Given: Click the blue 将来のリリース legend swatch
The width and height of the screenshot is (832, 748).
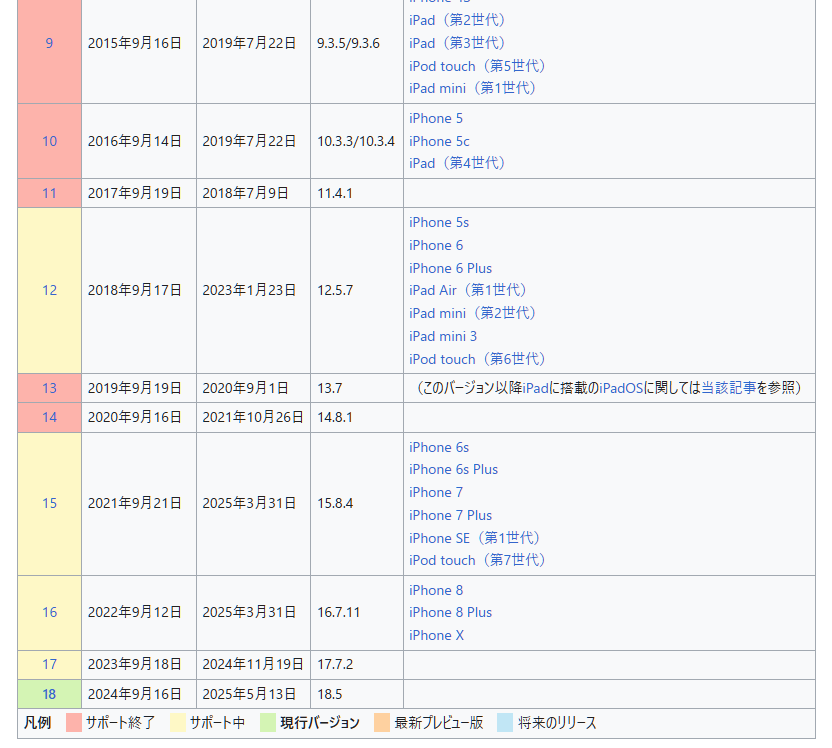Looking at the screenshot, I should point(505,723).
